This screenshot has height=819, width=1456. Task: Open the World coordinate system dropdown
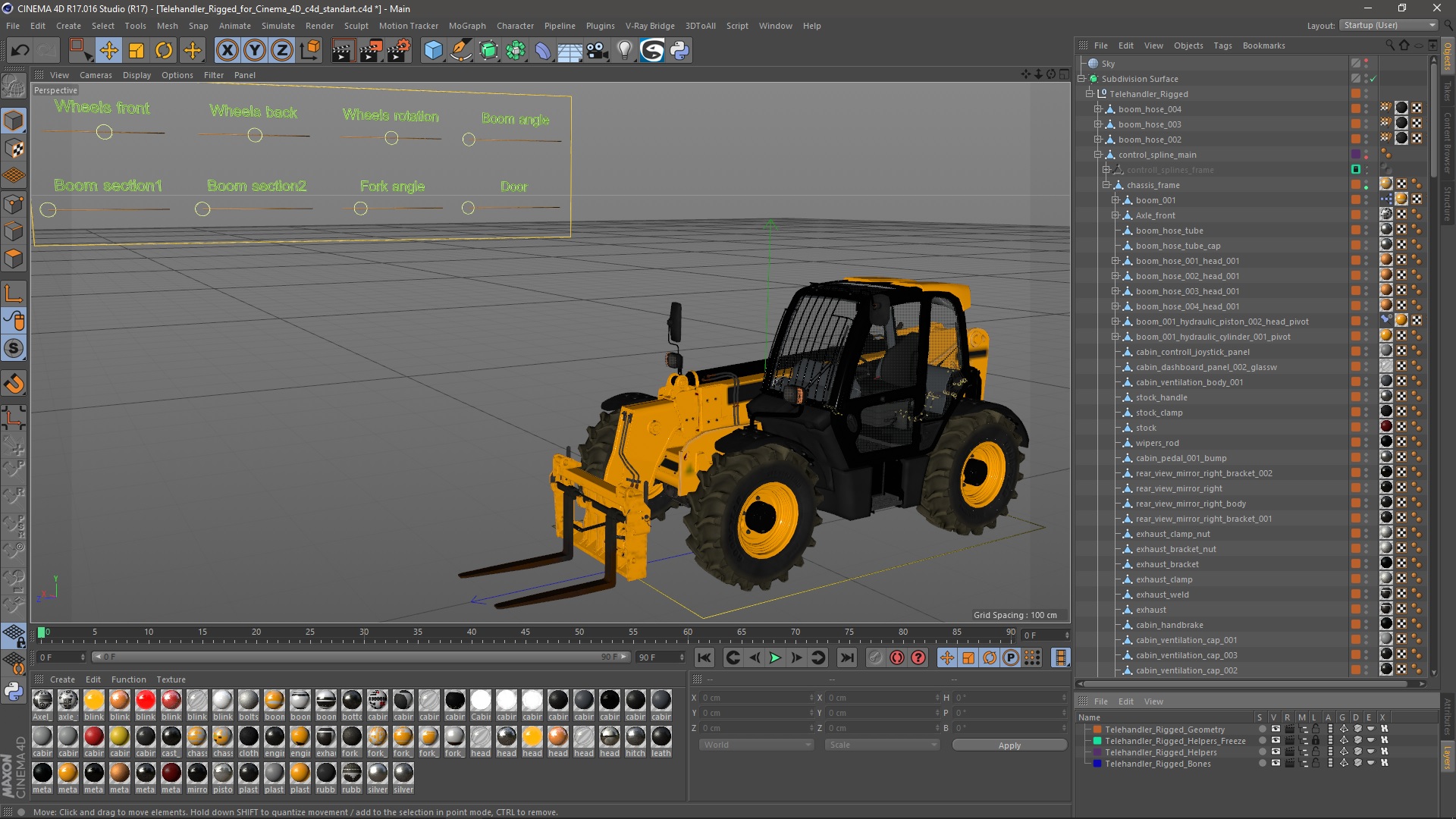point(755,745)
